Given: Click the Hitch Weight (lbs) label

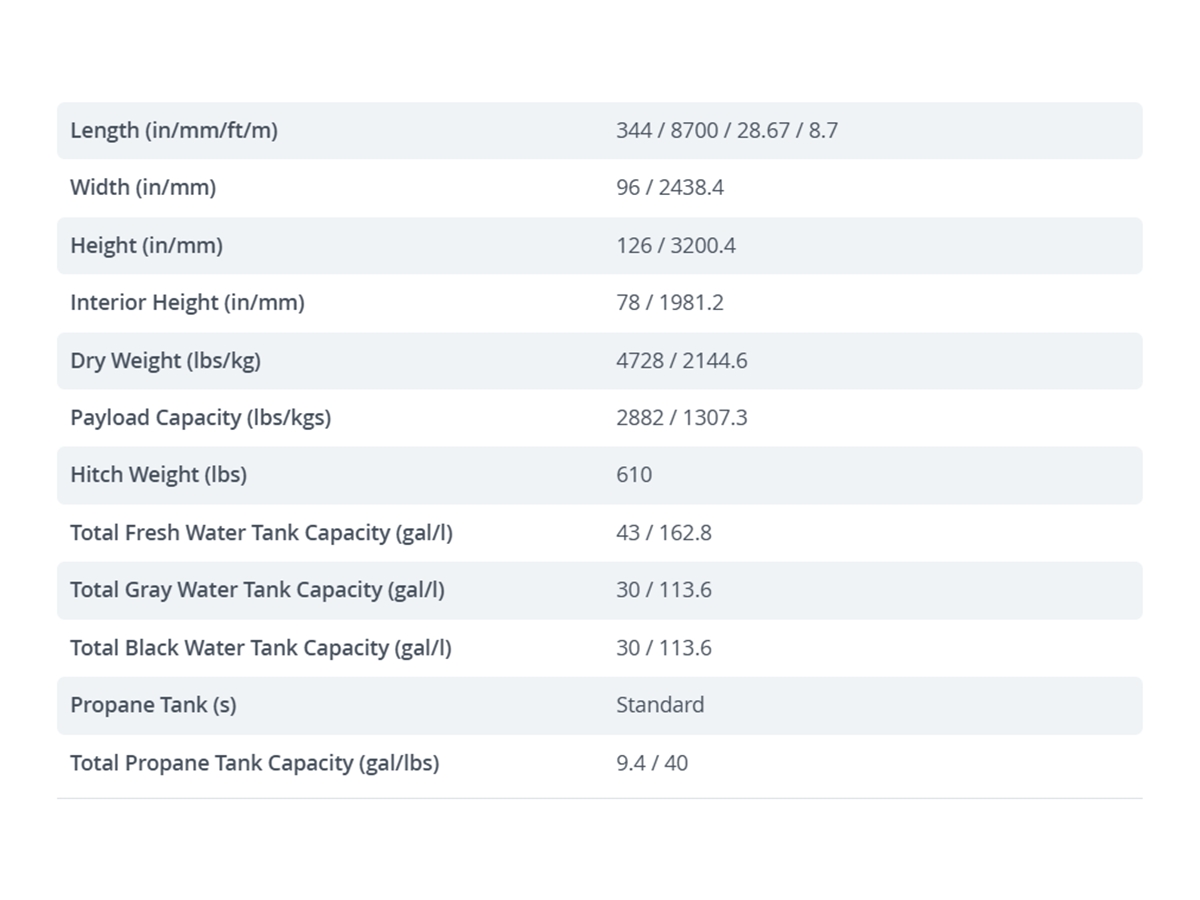Looking at the screenshot, I should (158, 474).
